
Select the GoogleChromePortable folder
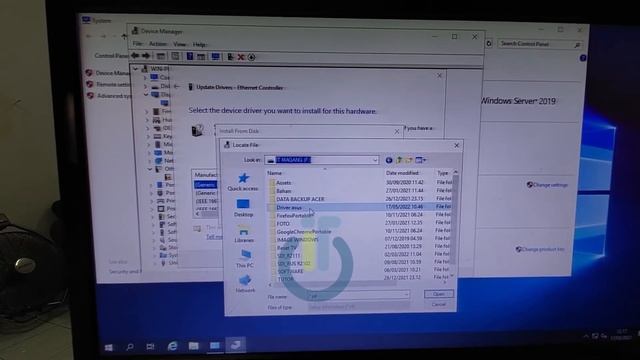pos(304,232)
